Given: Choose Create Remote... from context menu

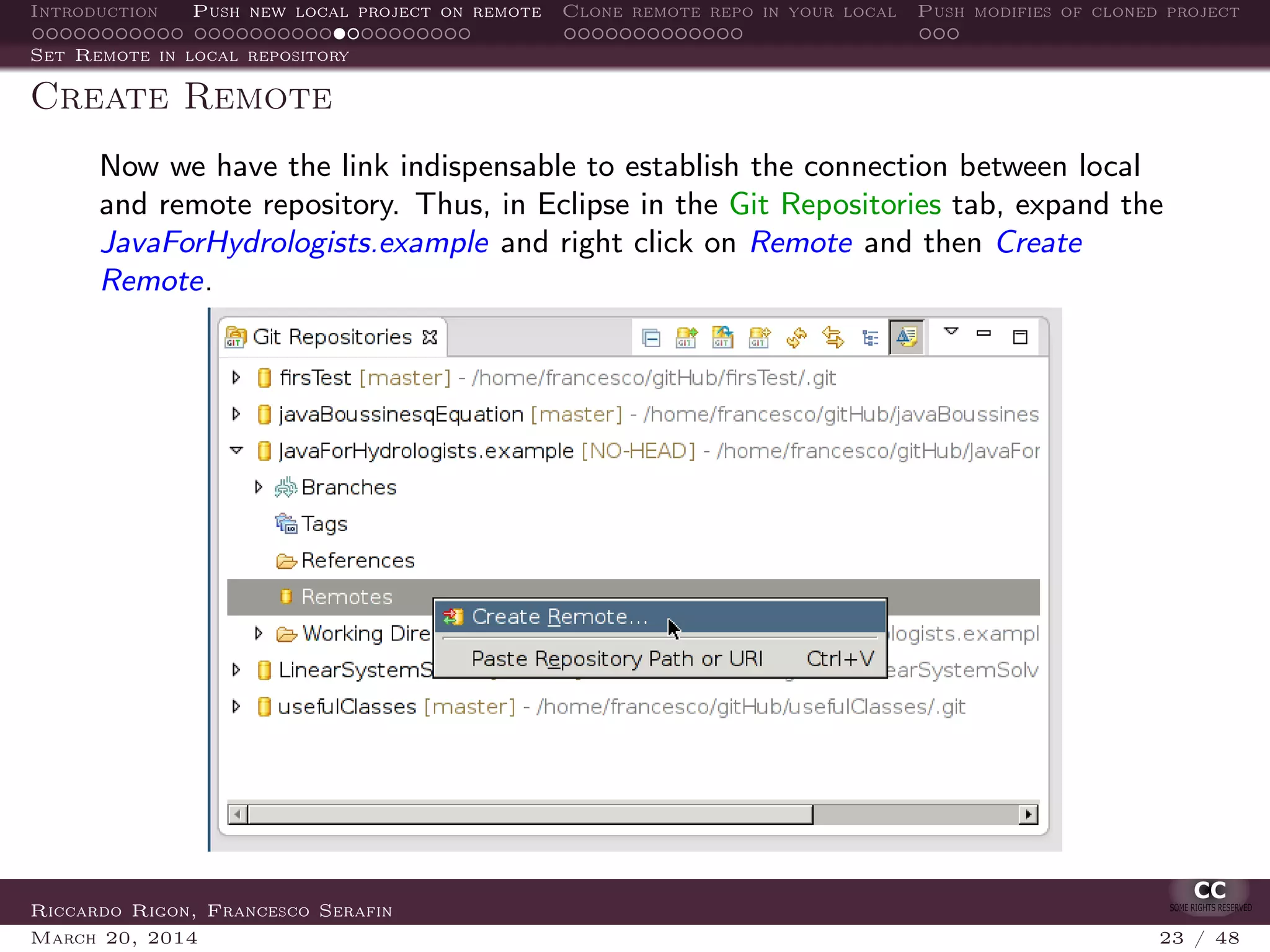Looking at the screenshot, I should (559, 617).
